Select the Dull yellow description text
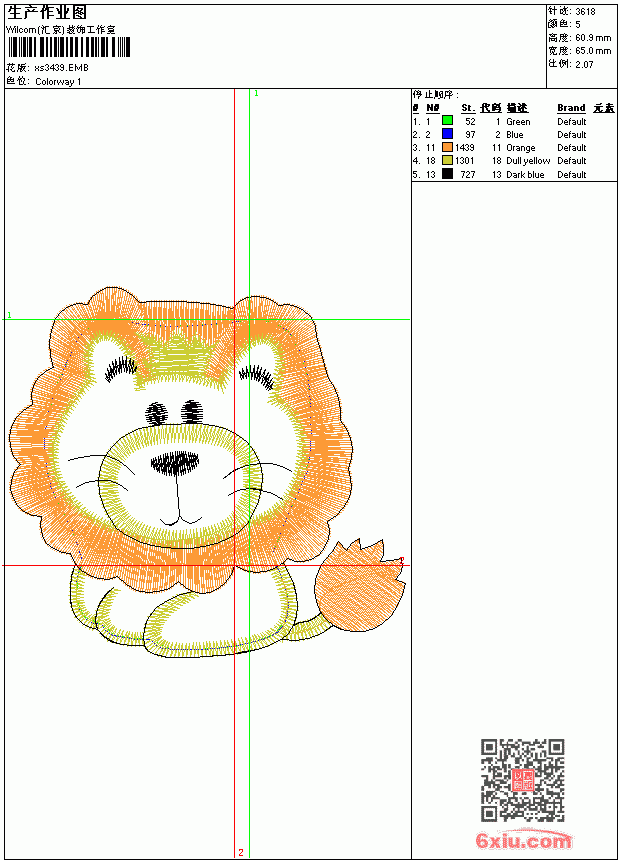The width and height of the screenshot is (620, 860). click(x=528, y=161)
